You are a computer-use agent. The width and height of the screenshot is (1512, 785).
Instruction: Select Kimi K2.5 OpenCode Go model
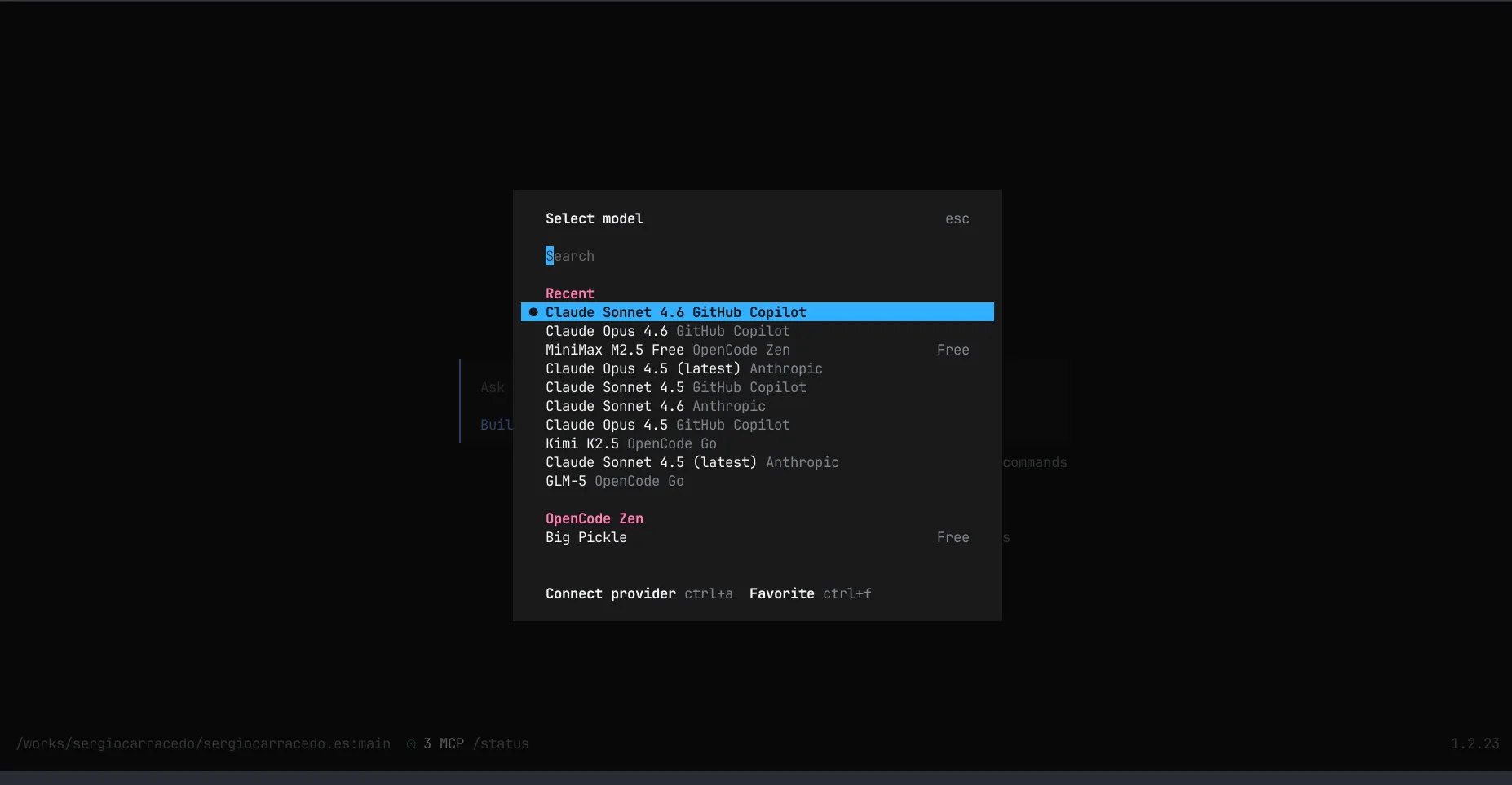click(630, 443)
